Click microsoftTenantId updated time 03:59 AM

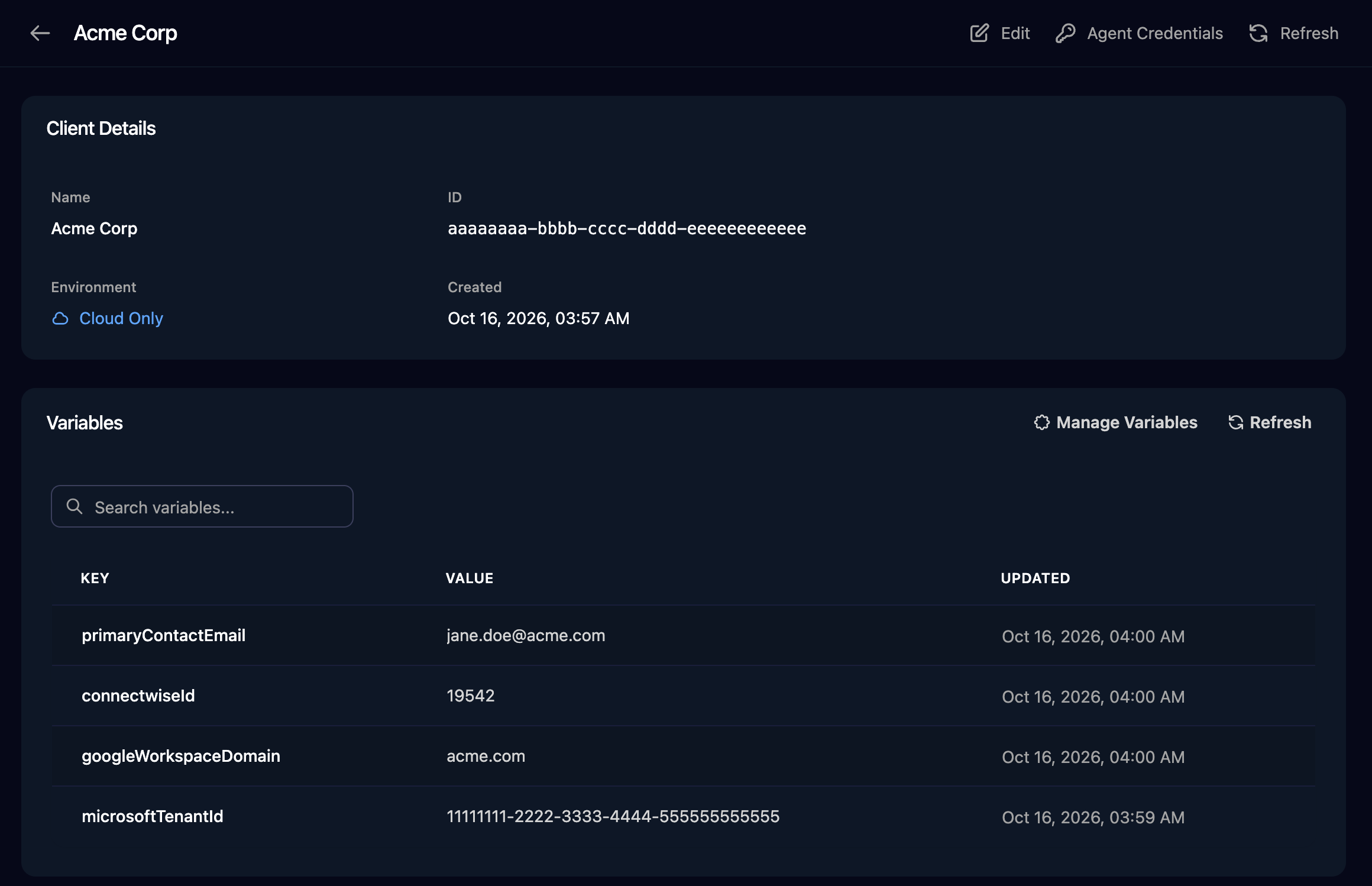(x=1093, y=817)
